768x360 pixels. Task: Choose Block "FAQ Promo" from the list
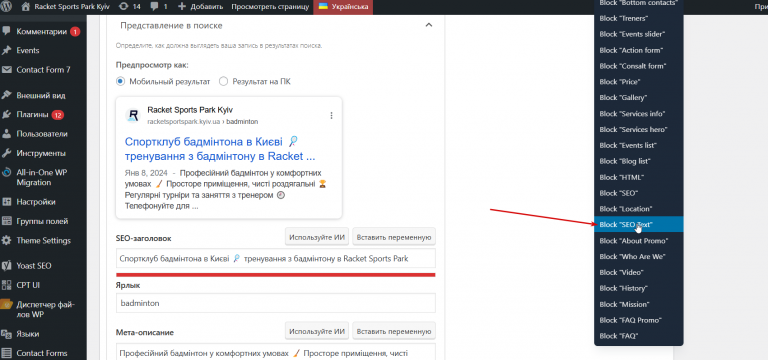(x=639, y=320)
